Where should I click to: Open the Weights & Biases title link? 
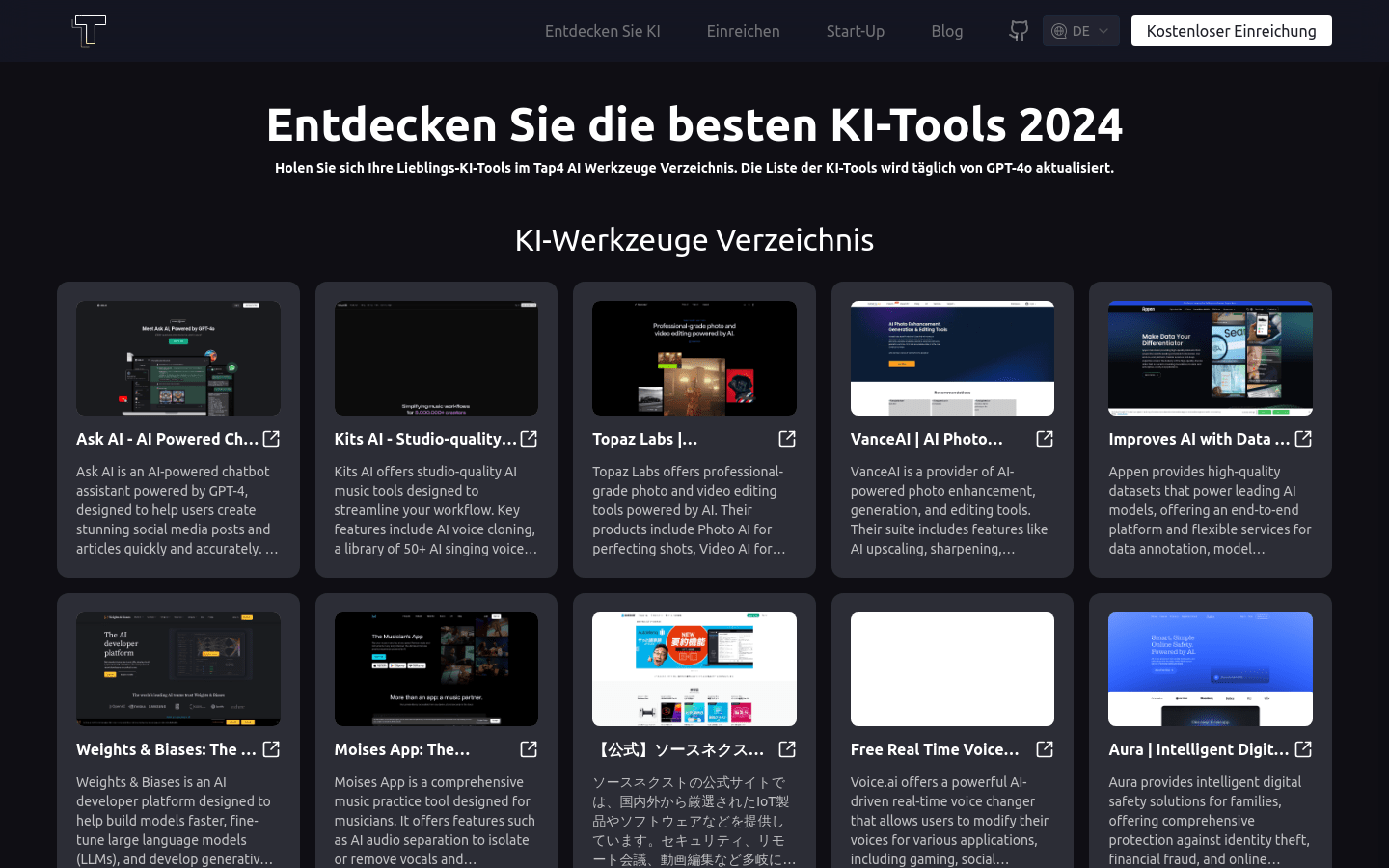click(x=167, y=749)
